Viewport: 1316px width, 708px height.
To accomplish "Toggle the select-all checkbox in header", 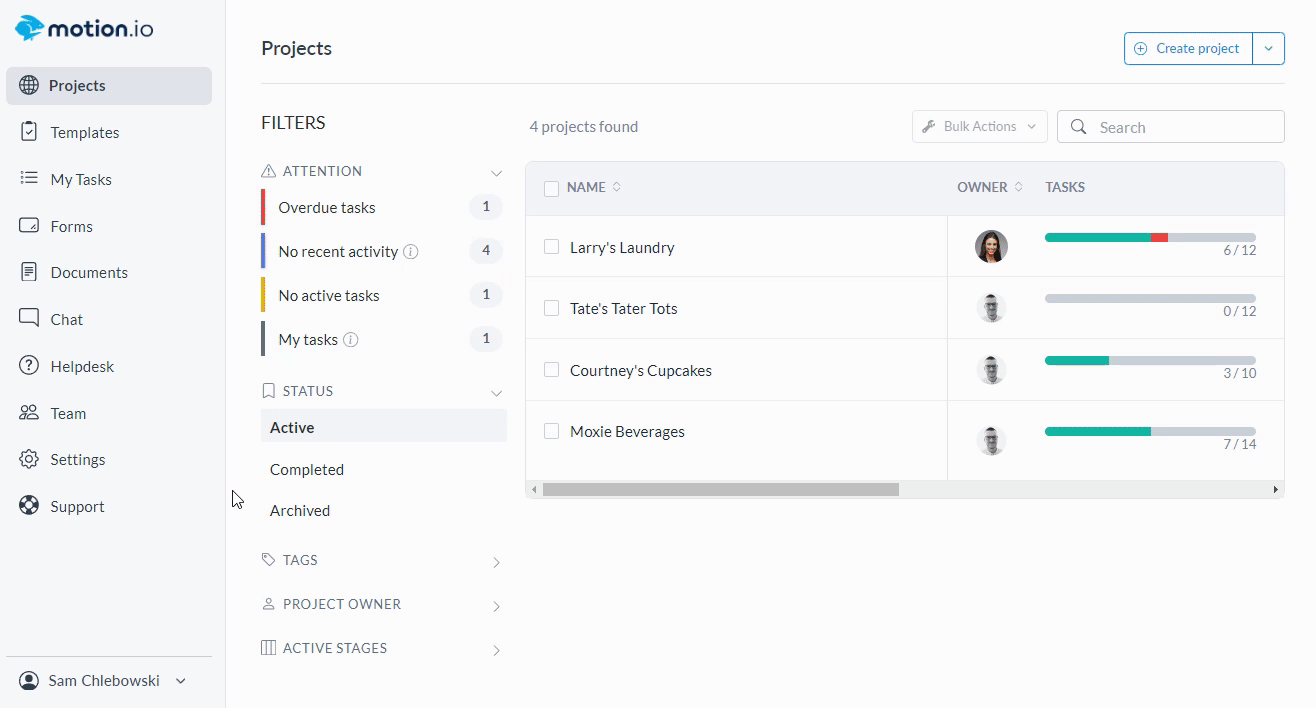I will click(551, 188).
